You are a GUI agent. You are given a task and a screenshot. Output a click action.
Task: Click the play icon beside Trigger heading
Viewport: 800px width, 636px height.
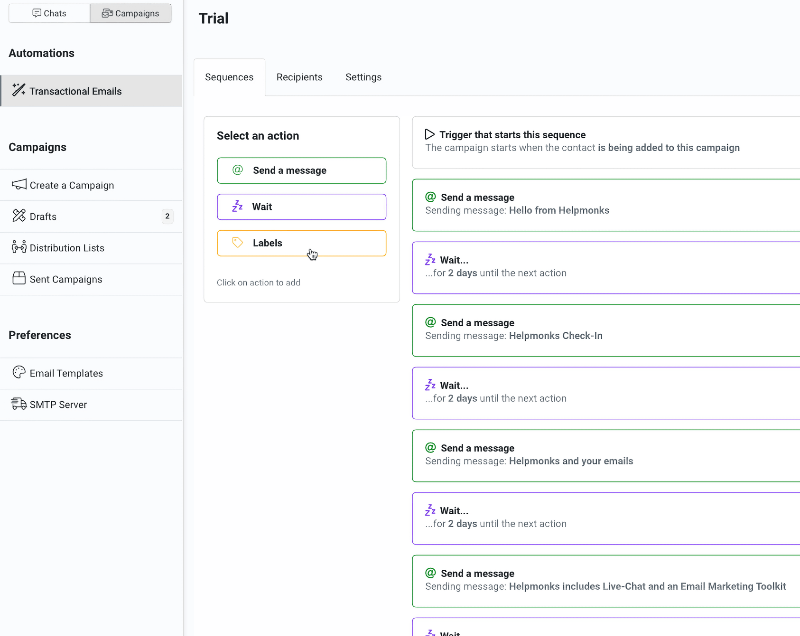[x=430, y=134]
